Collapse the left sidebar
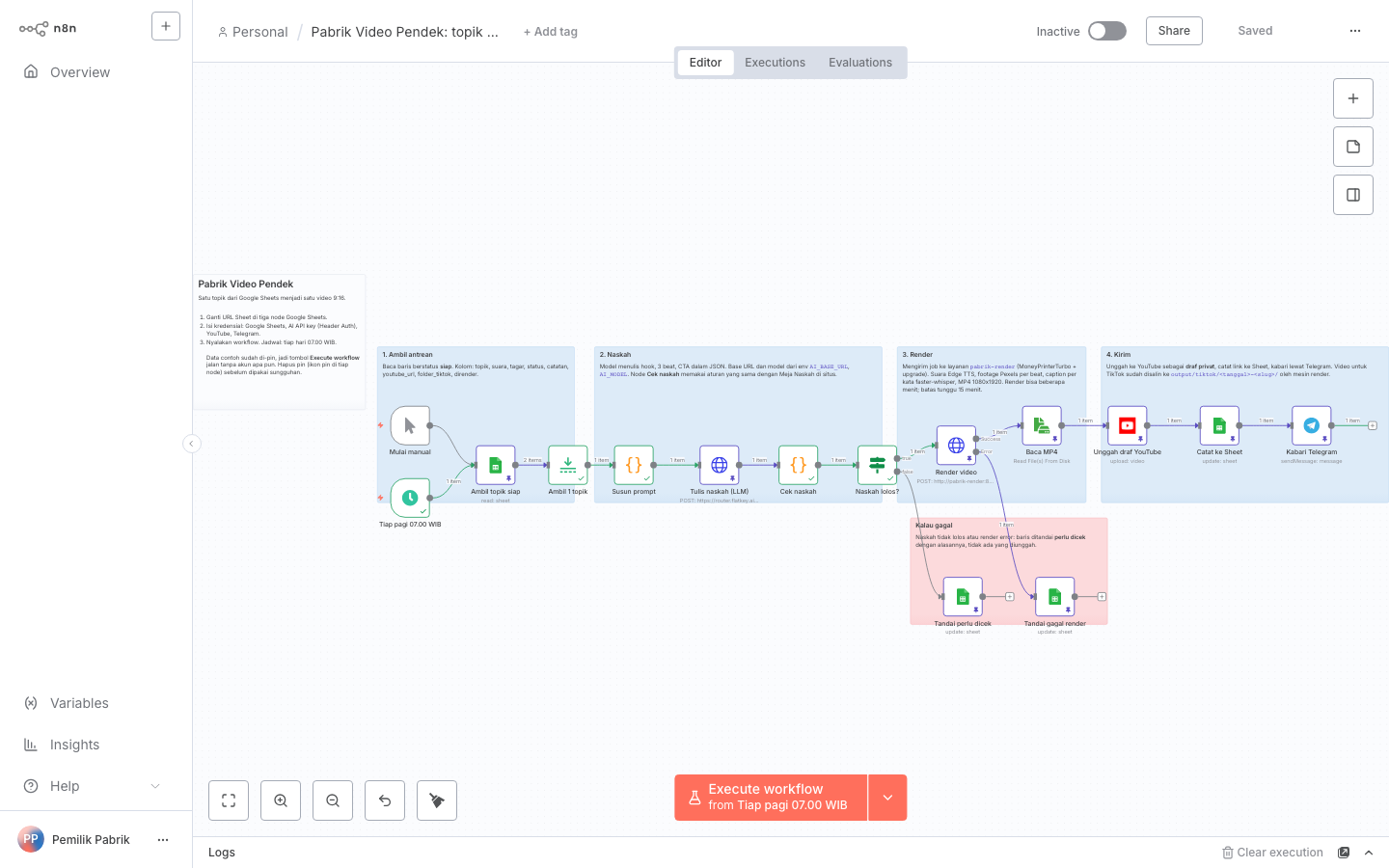The image size is (1389, 868). point(192,444)
